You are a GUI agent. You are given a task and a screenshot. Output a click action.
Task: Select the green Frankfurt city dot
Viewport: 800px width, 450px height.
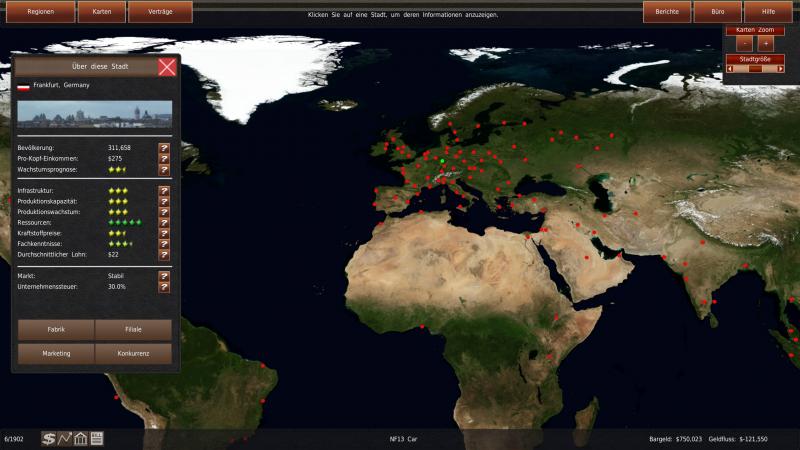[x=441, y=160]
